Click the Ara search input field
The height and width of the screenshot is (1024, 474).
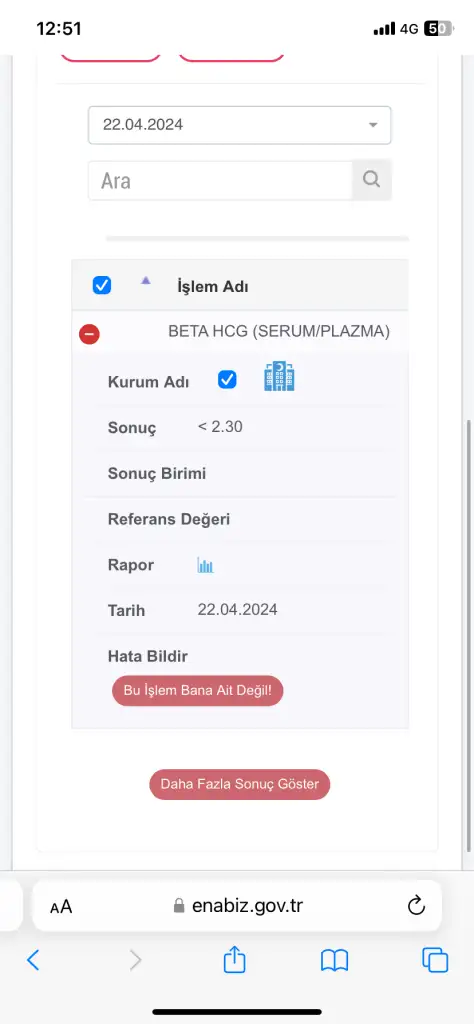(221, 180)
